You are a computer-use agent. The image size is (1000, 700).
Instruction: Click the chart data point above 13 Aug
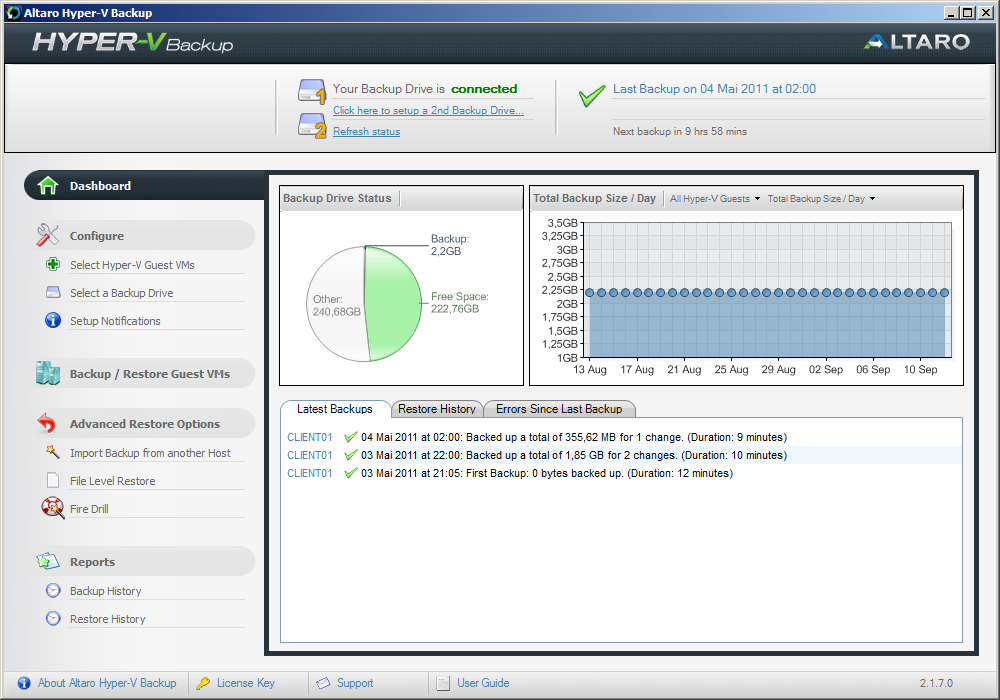(x=589, y=293)
